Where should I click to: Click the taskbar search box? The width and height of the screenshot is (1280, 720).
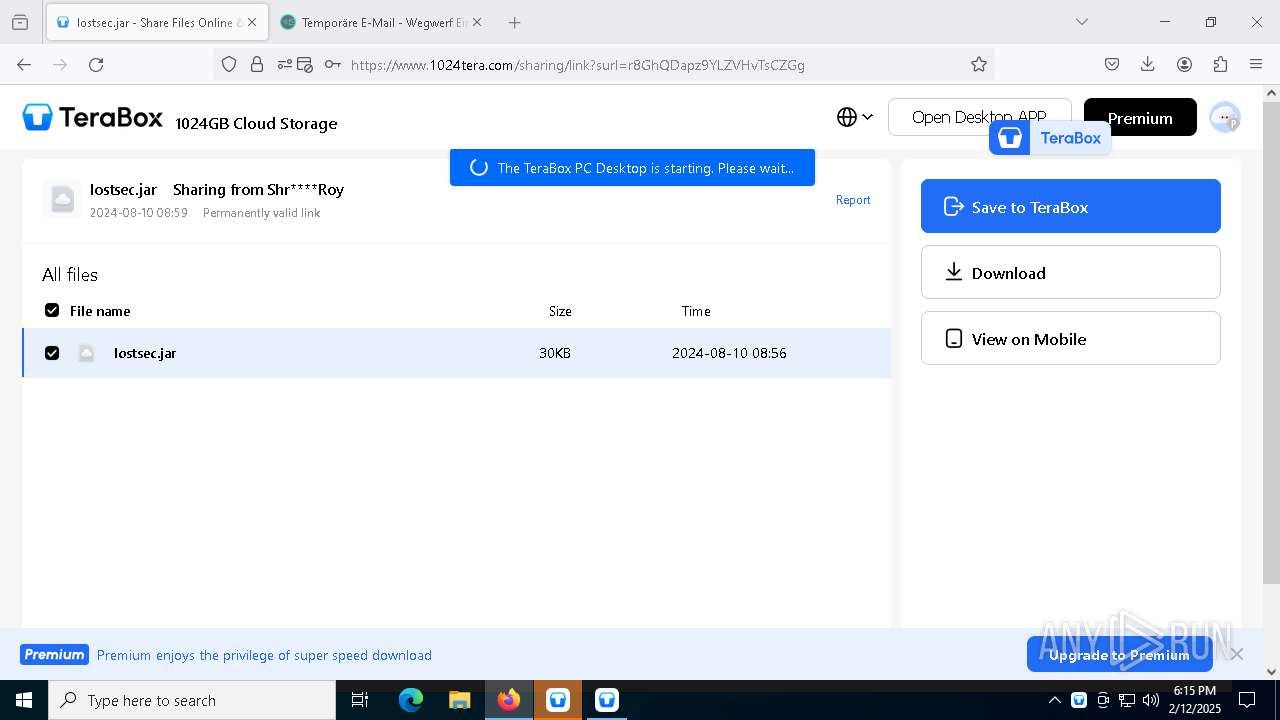[x=192, y=700]
